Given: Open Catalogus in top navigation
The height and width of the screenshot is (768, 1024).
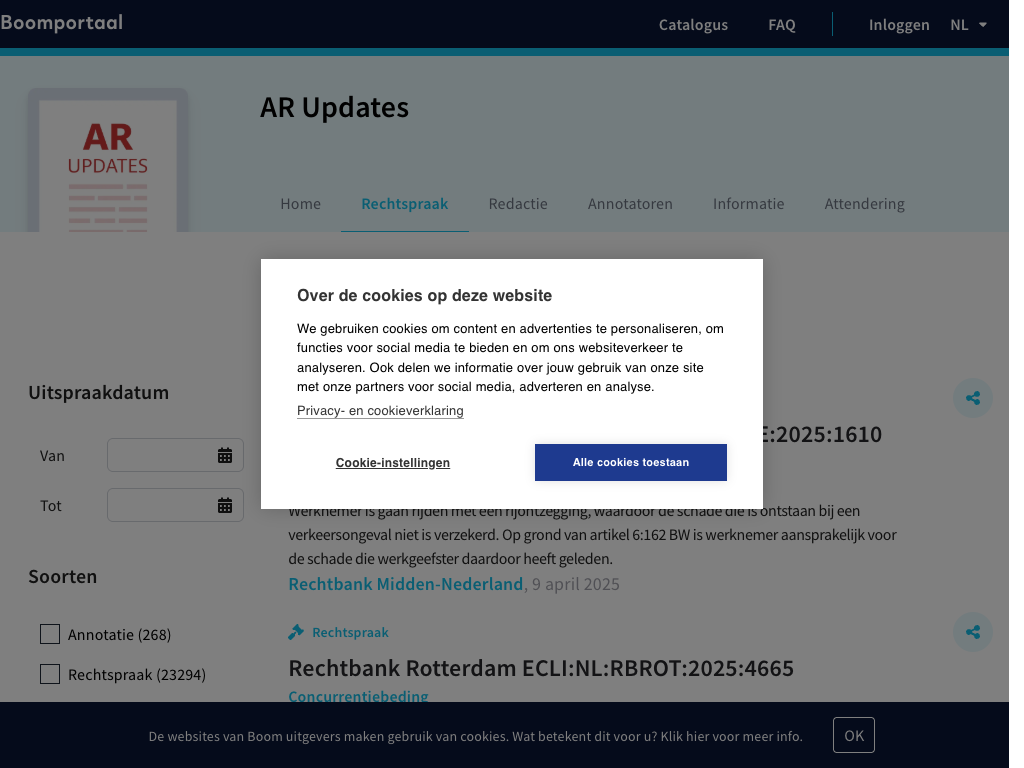Looking at the screenshot, I should point(693,25).
